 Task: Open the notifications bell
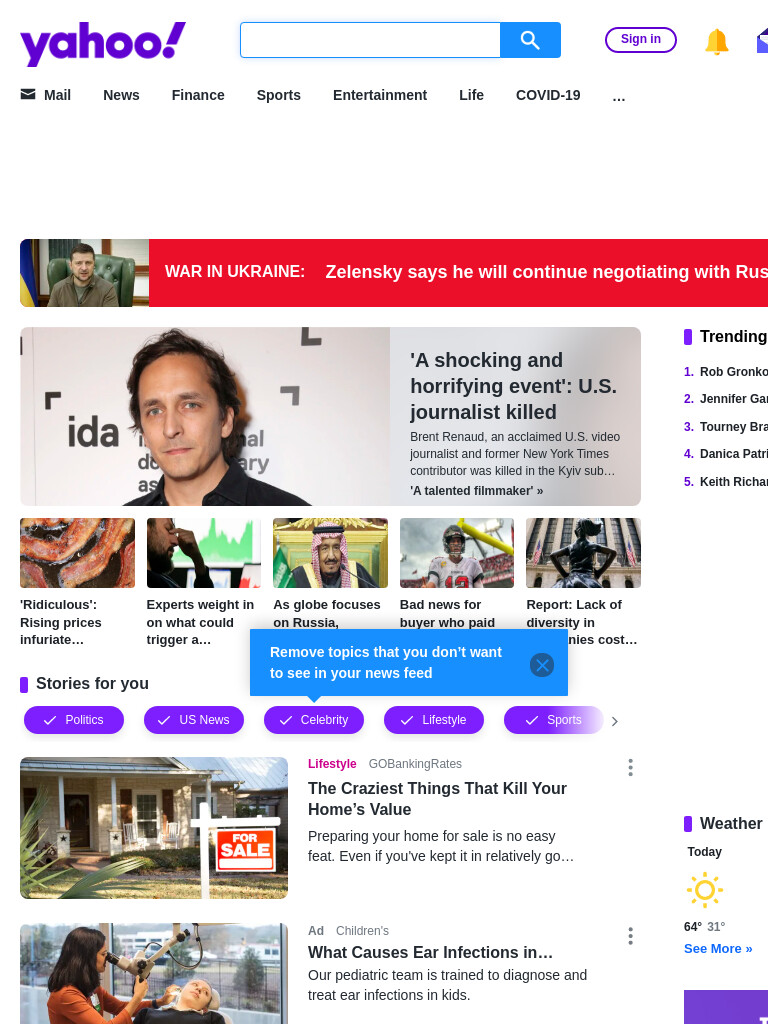click(x=716, y=41)
